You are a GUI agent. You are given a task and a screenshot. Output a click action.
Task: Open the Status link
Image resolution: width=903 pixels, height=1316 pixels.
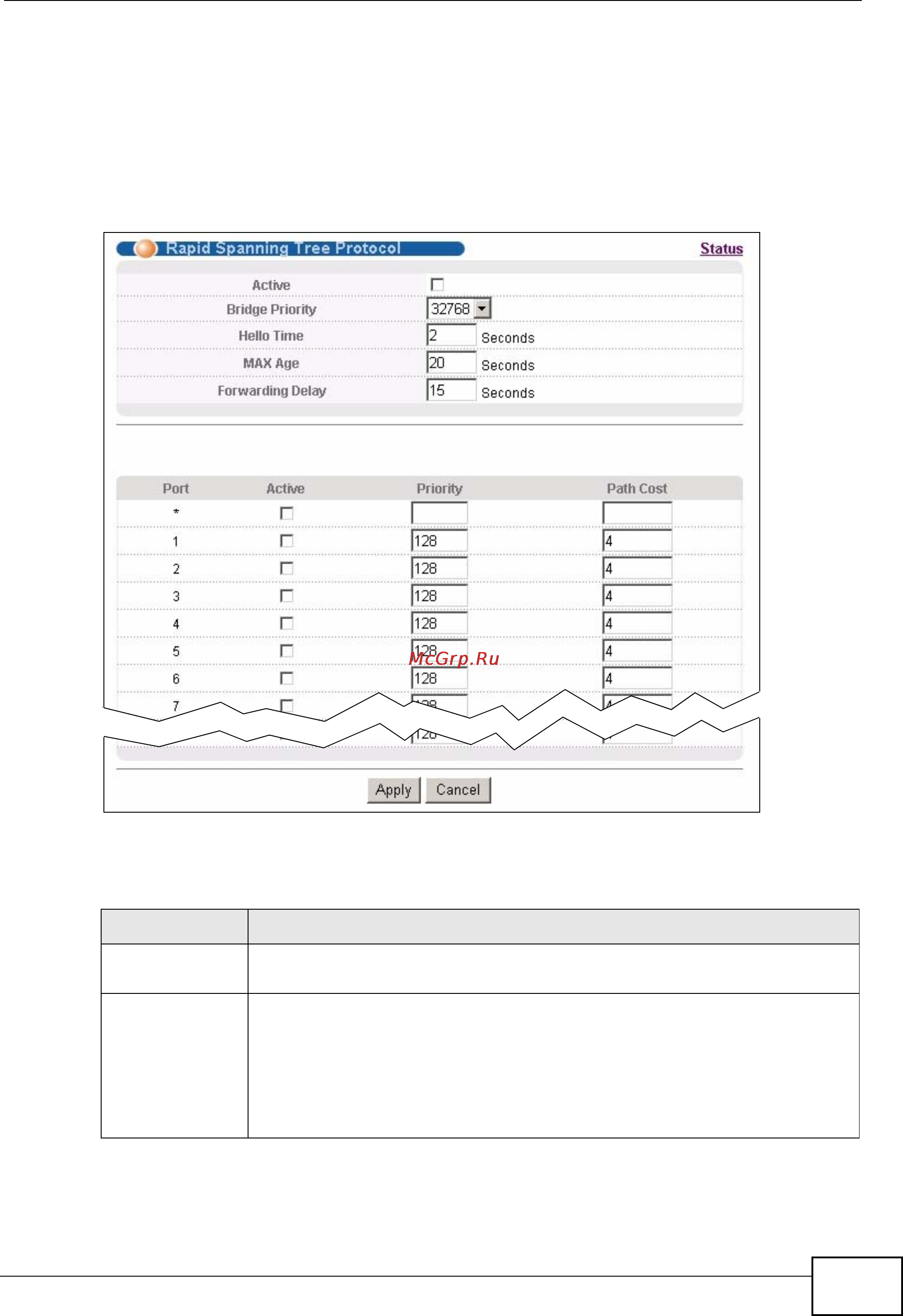point(721,248)
